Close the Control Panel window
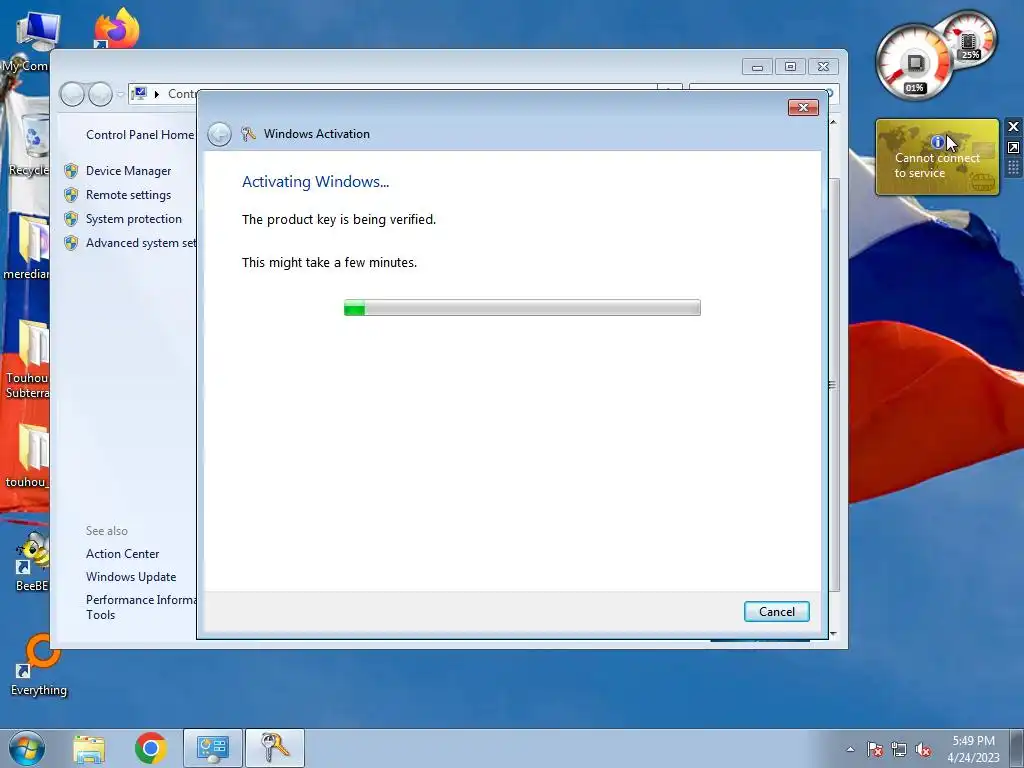1024x768 pixels. tap(824, 67)
